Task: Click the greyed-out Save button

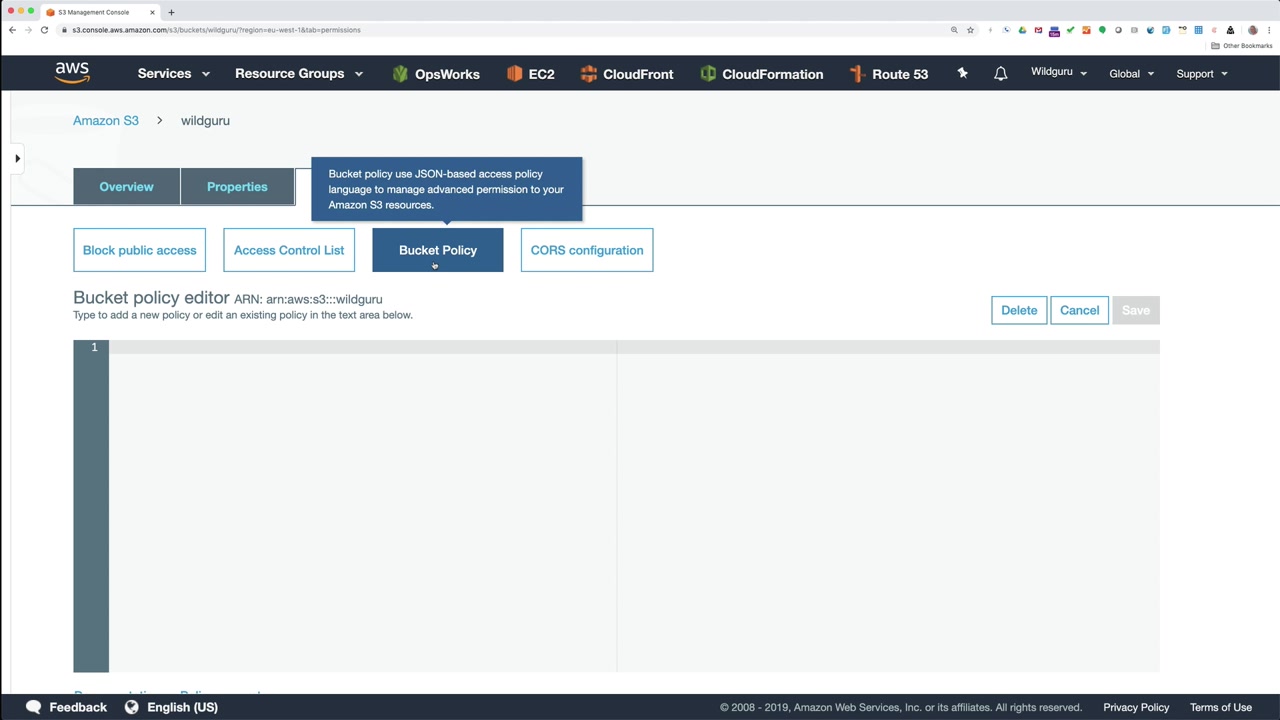Action: click(x=1136, y=310)
